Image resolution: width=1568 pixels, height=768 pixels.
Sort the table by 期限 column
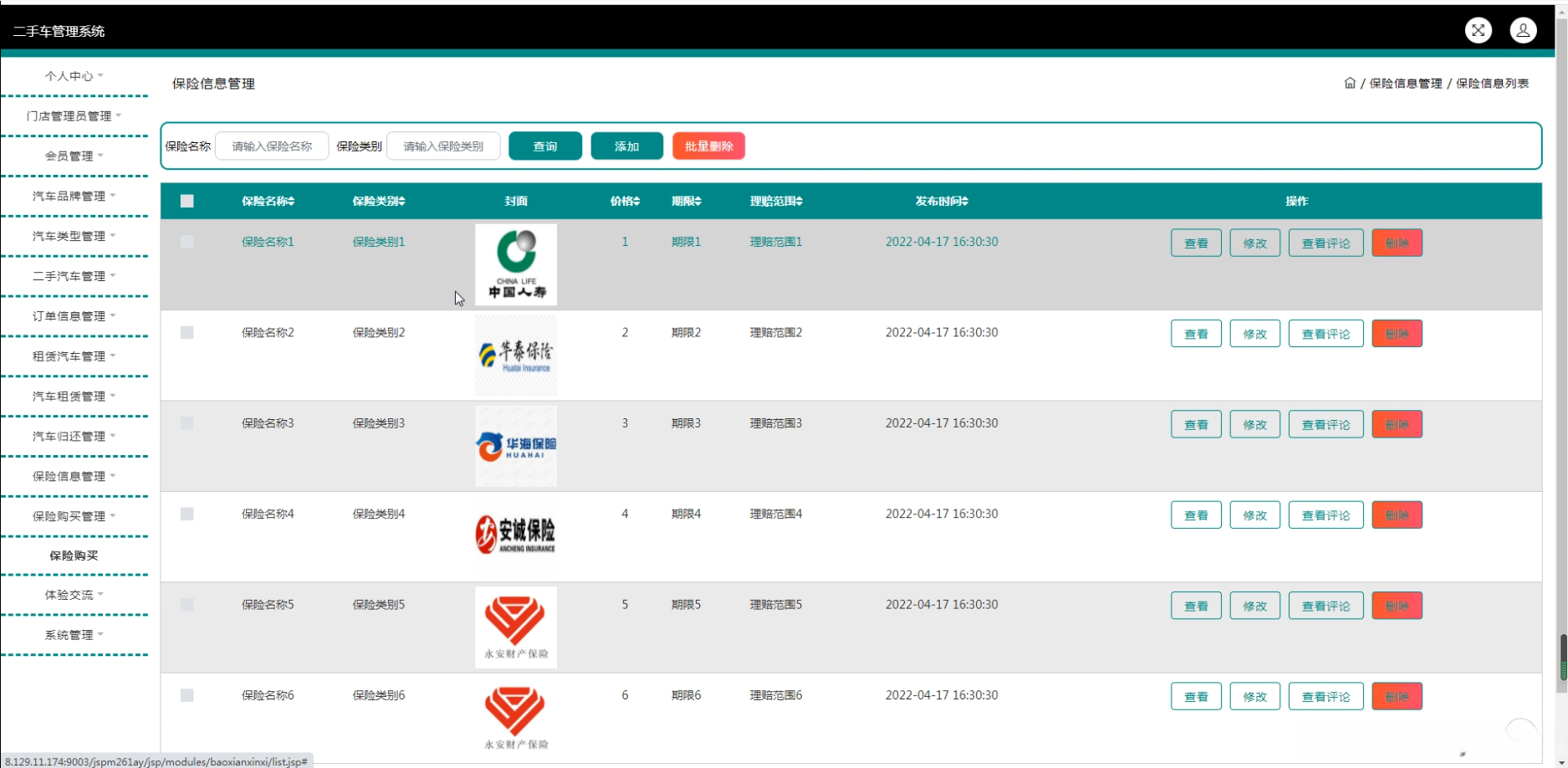point(687,201)
